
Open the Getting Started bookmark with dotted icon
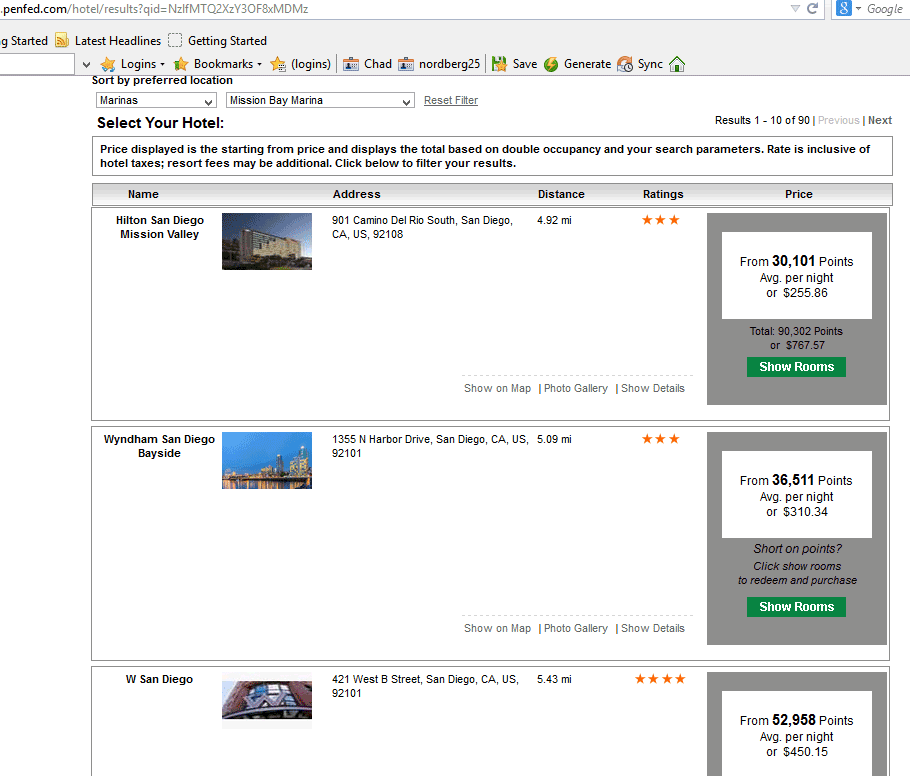pyautogui.click(x=218, y=41)
